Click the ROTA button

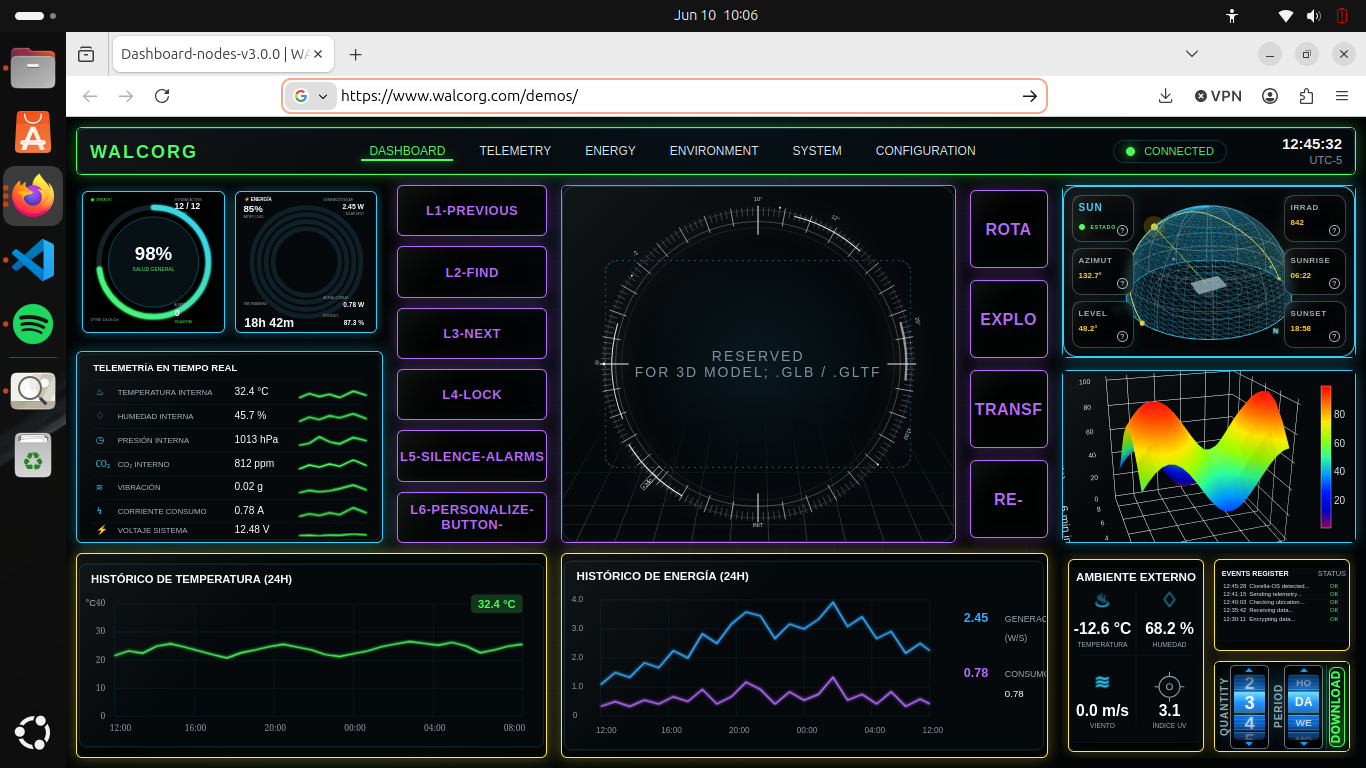pyautogui.click(x=1008, y=229)
